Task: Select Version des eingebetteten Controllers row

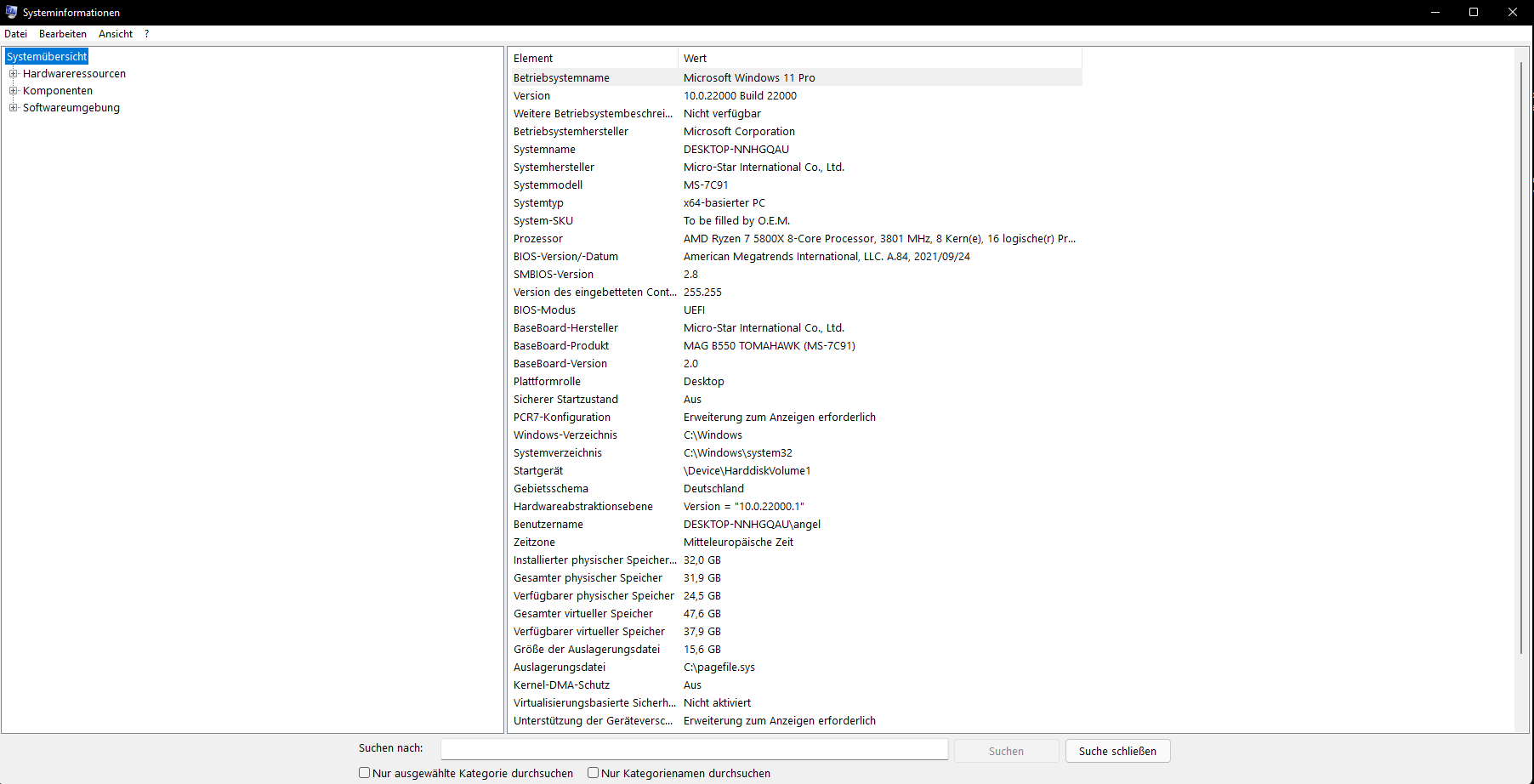Action: pyautogui.click(x=795, y=292)
